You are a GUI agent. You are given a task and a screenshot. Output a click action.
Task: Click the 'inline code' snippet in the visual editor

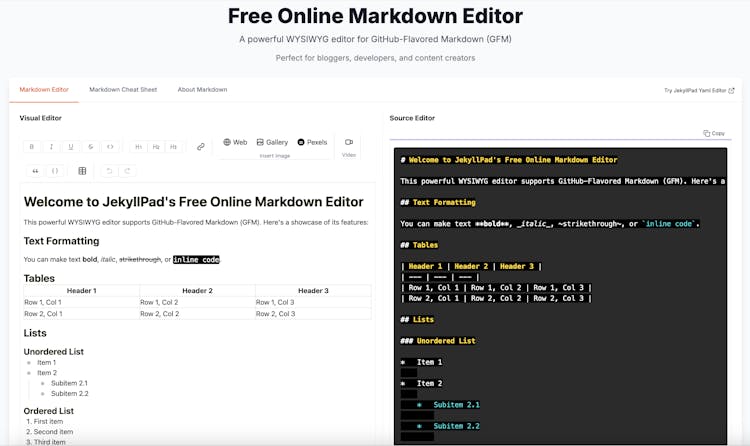pos(196,259)
